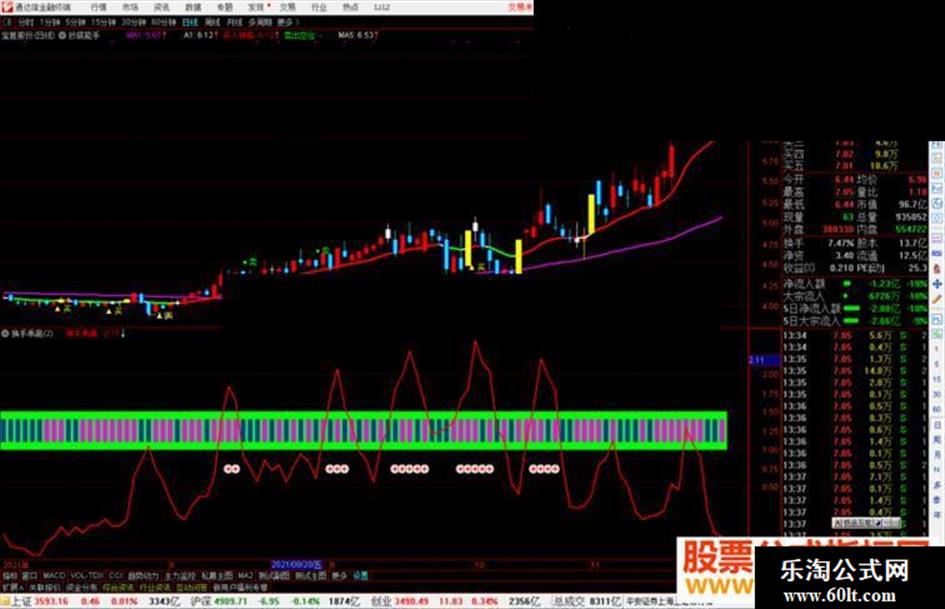Switch chart to 15分钟 period

coord(103,22)
